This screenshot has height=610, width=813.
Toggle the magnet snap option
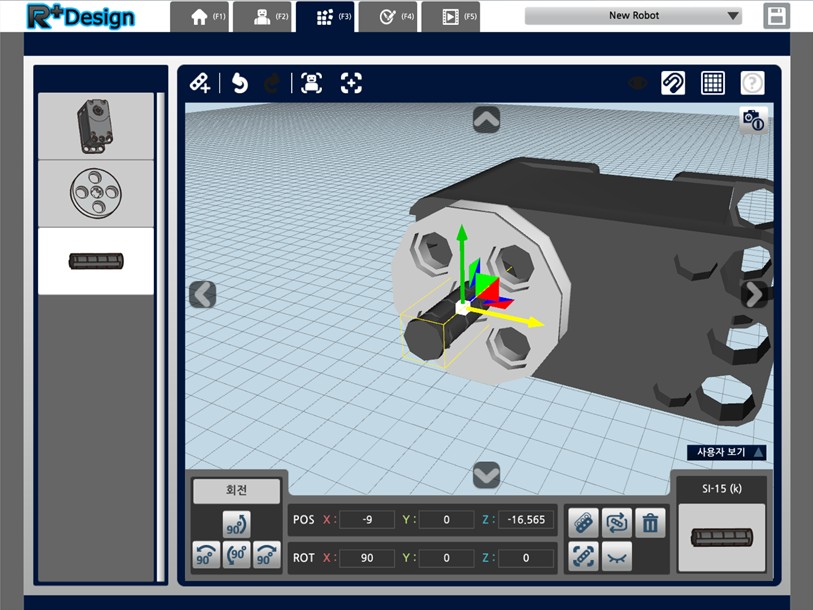(673, 83)
